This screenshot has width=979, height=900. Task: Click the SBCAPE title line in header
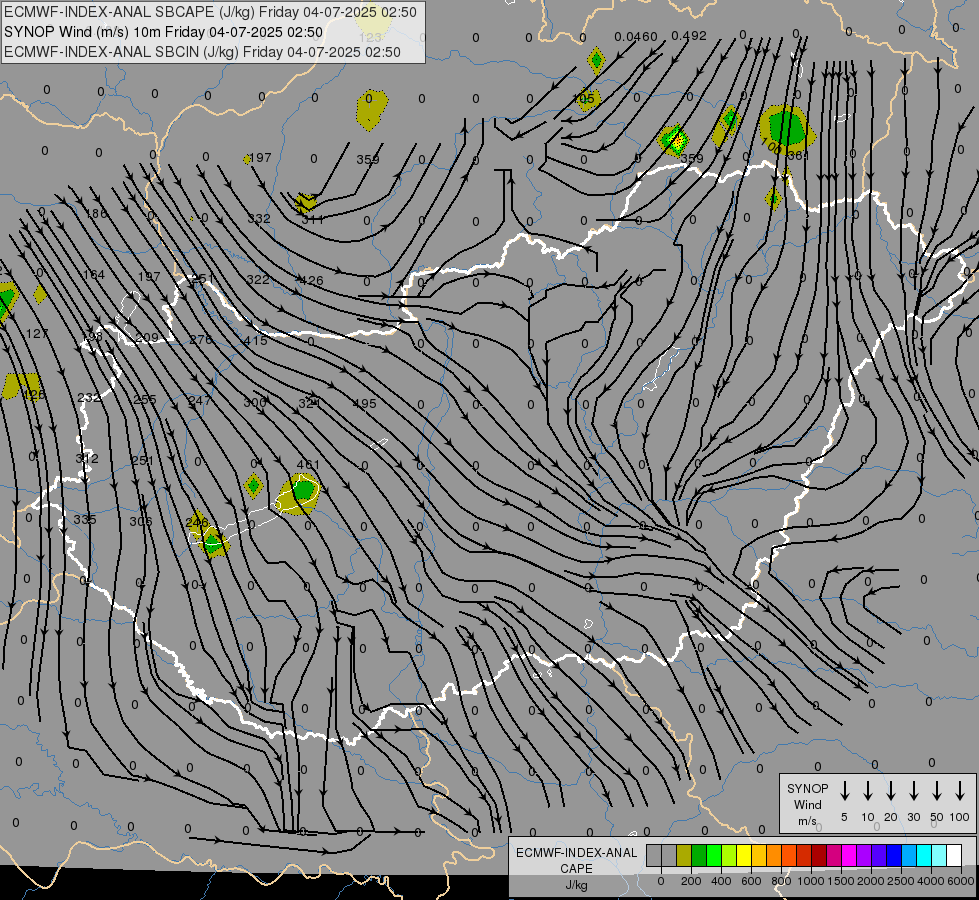(x=210, y=12)
